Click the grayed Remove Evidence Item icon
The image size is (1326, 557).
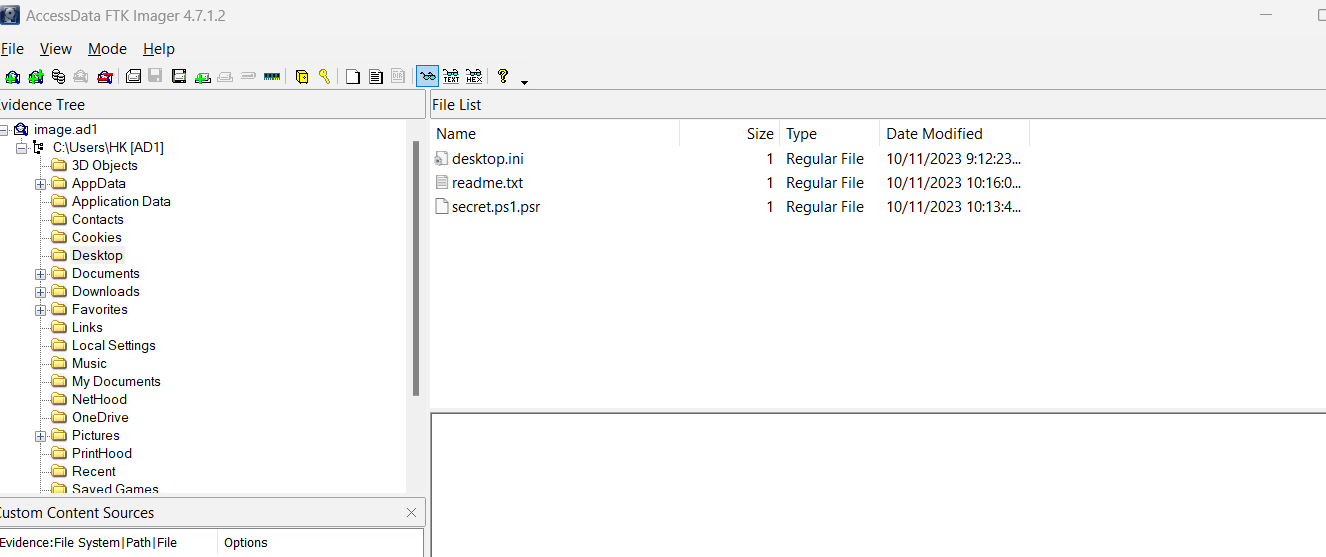[x=81, y=76]
